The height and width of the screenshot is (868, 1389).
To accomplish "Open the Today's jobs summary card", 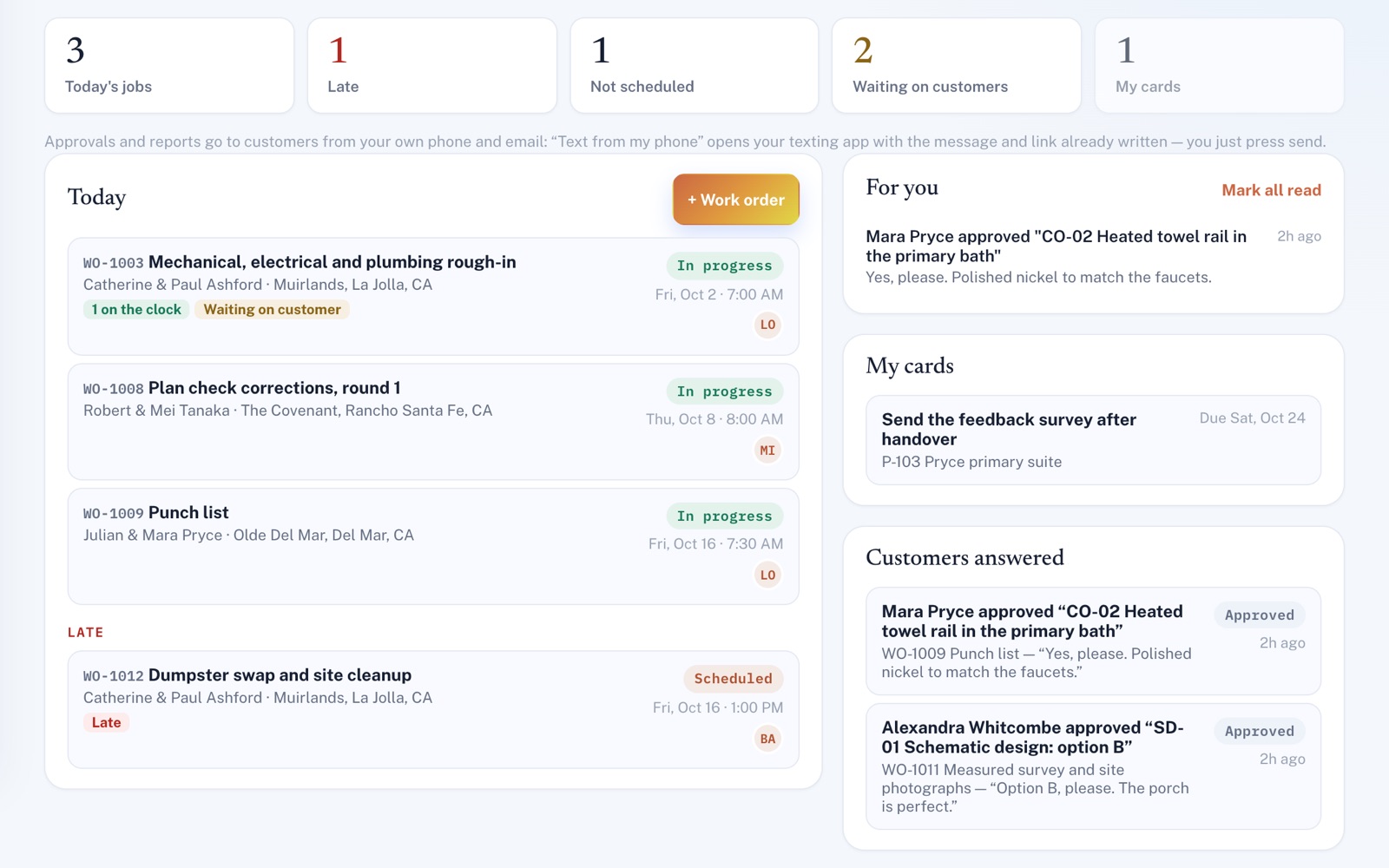I will [x=169, y=66].
